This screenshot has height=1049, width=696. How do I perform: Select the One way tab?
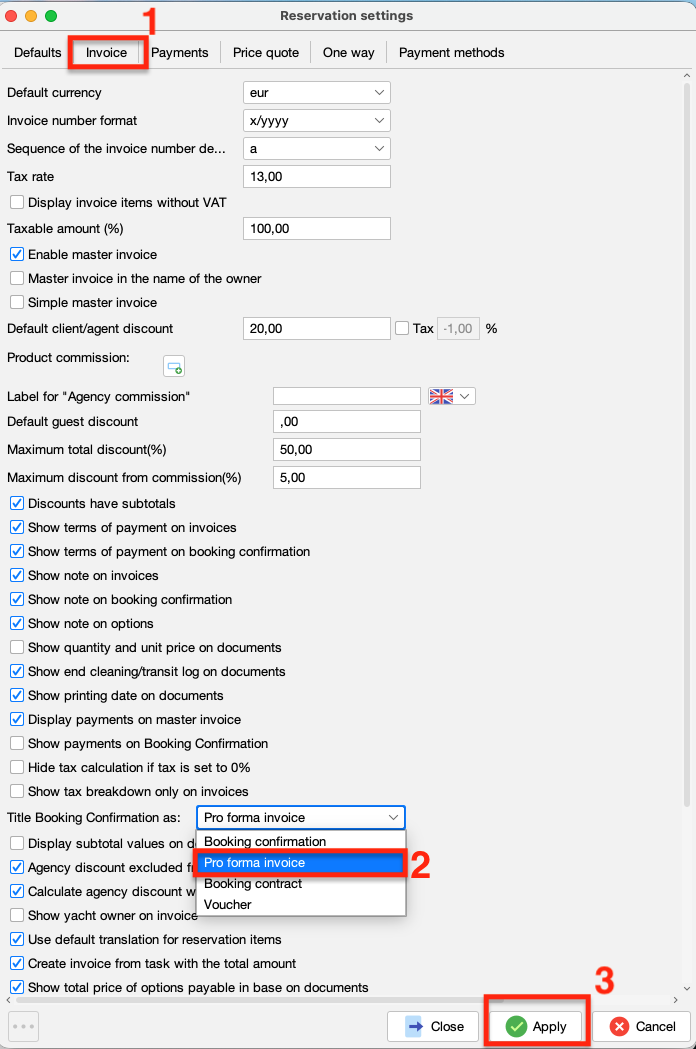coord(349,52)
